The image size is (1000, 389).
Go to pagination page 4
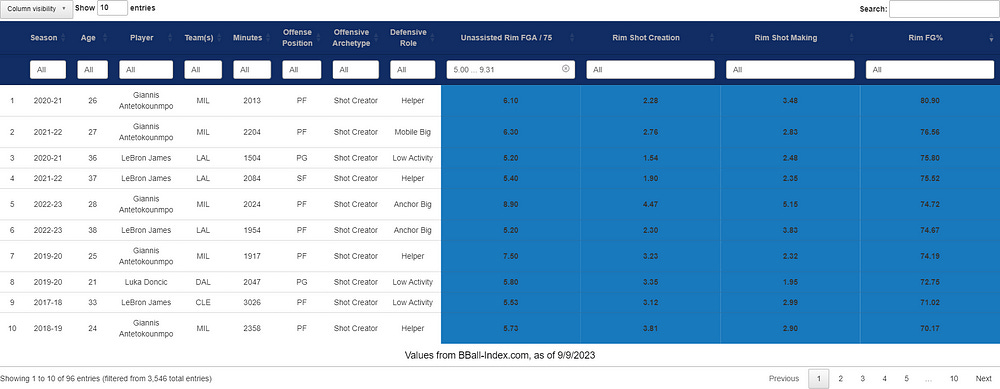[x=884, y=379]
